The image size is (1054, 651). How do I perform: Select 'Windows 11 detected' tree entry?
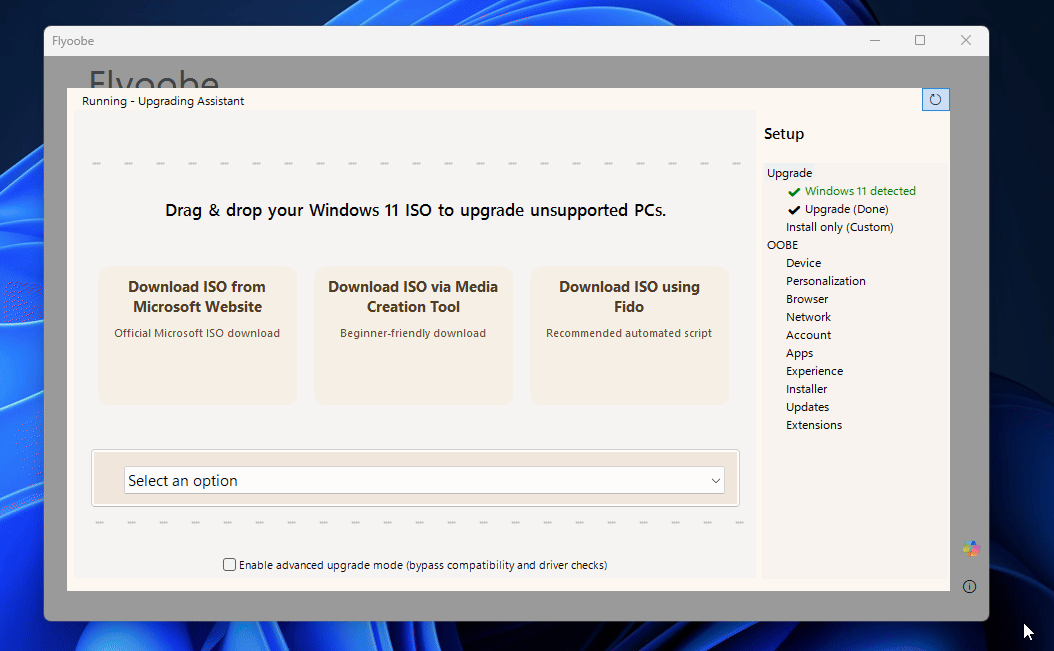[x=860, y=191]
